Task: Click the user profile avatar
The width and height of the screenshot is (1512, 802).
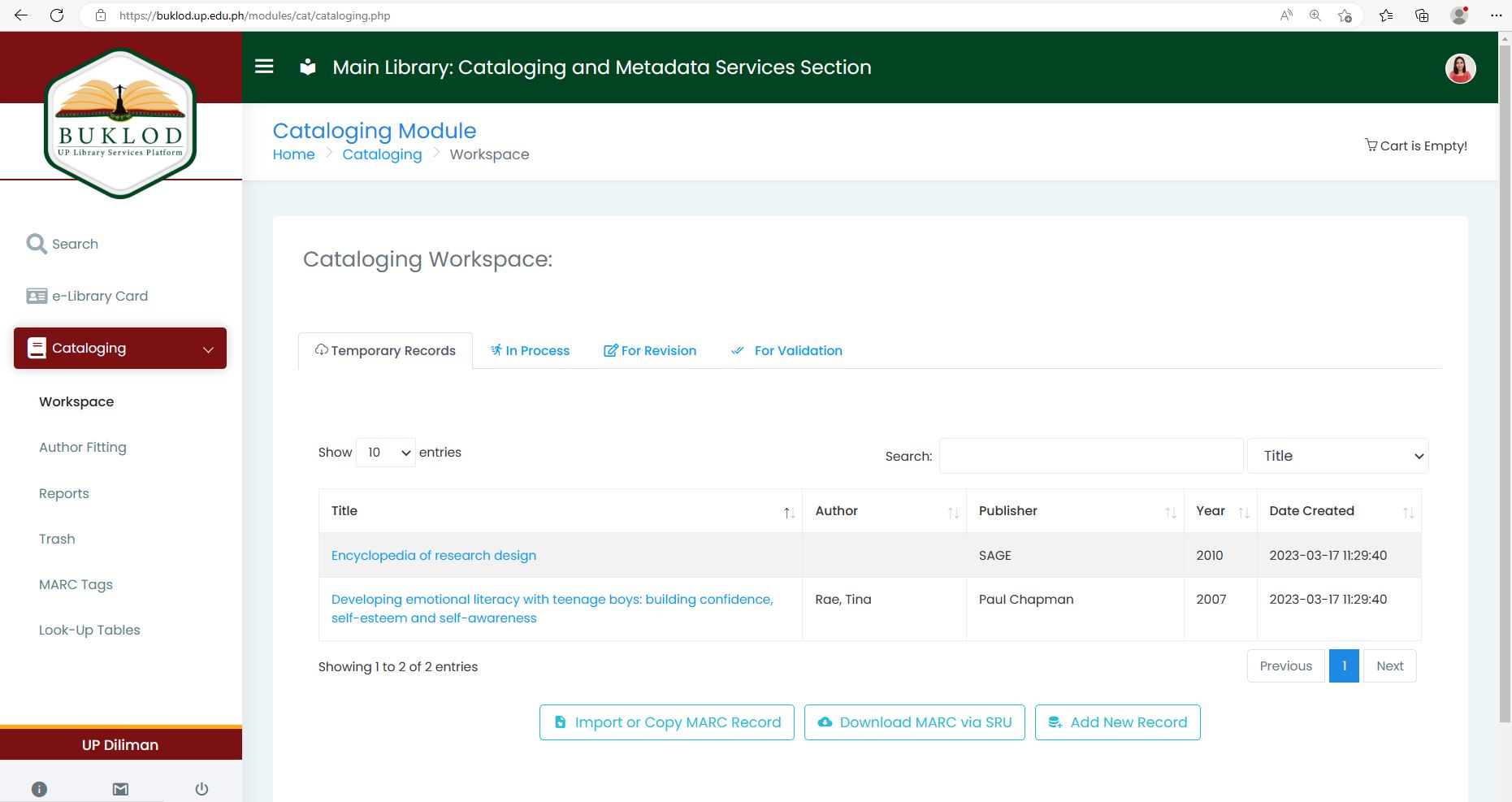Action: coord(1459,69)
